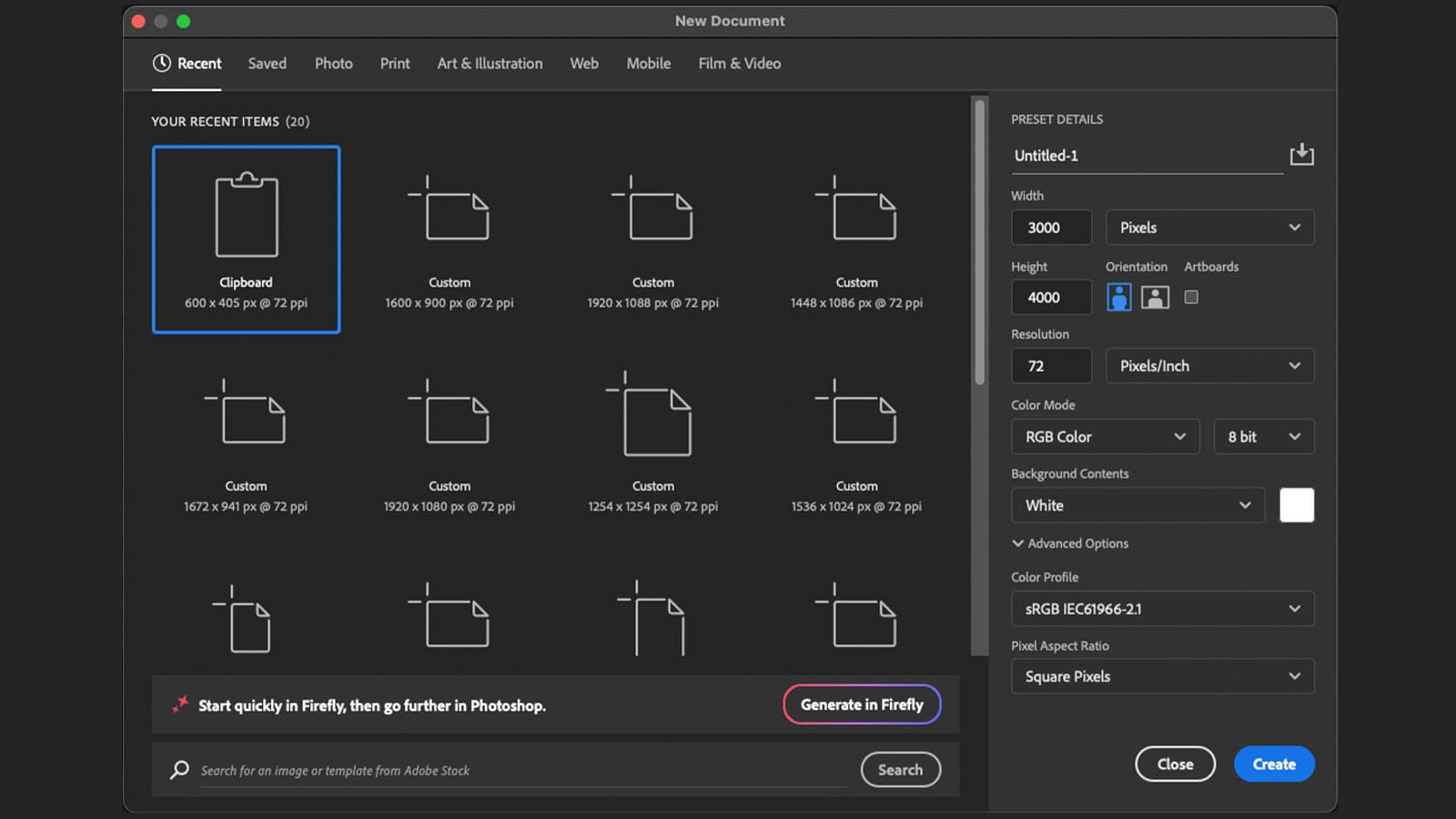Click the Width field showing 3000

pyautogui.click(x=1051, y=227)
